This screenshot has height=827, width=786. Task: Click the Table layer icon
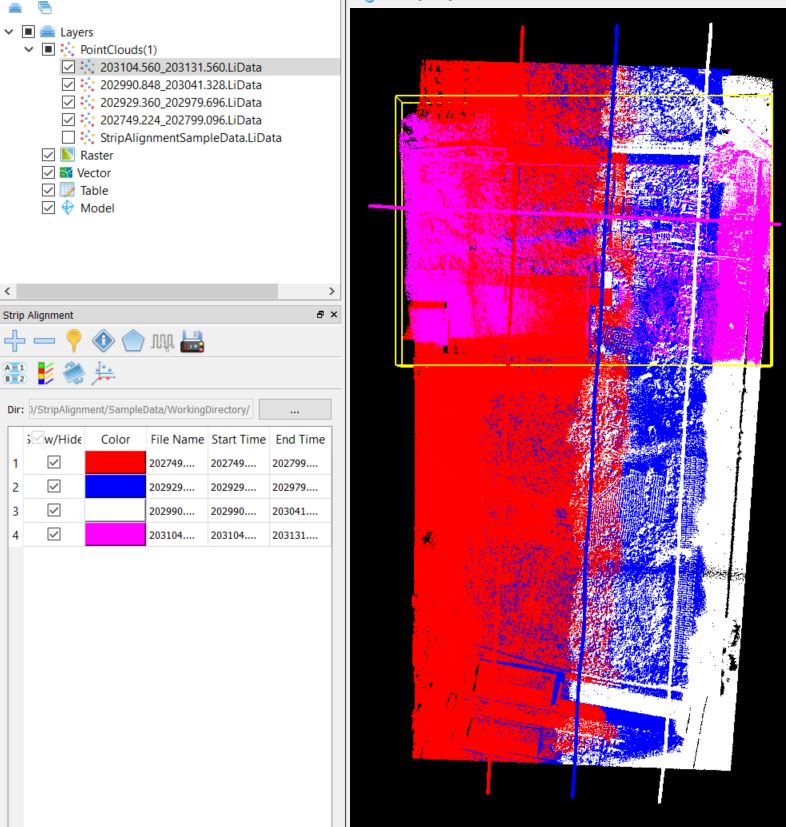(x=68, y=190)
